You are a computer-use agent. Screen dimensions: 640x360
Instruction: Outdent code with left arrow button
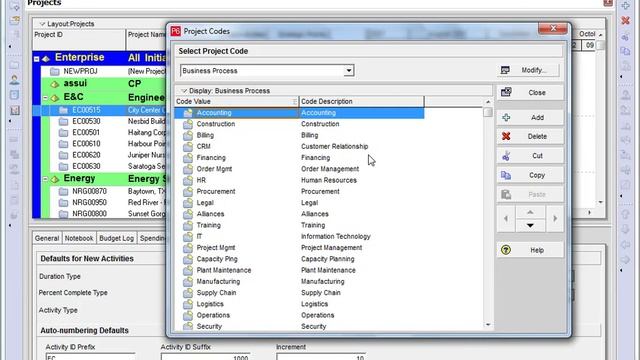506,219
